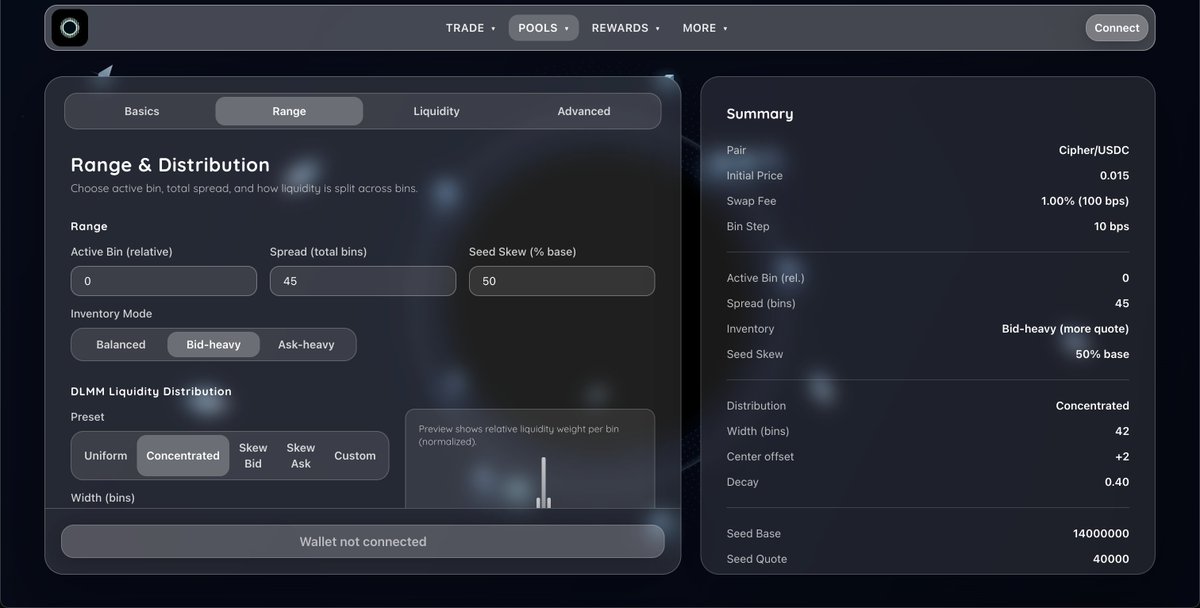Screen dimensions: 1200x608
Task: Focus the Active Bin (relative) input
Action: 164,281
